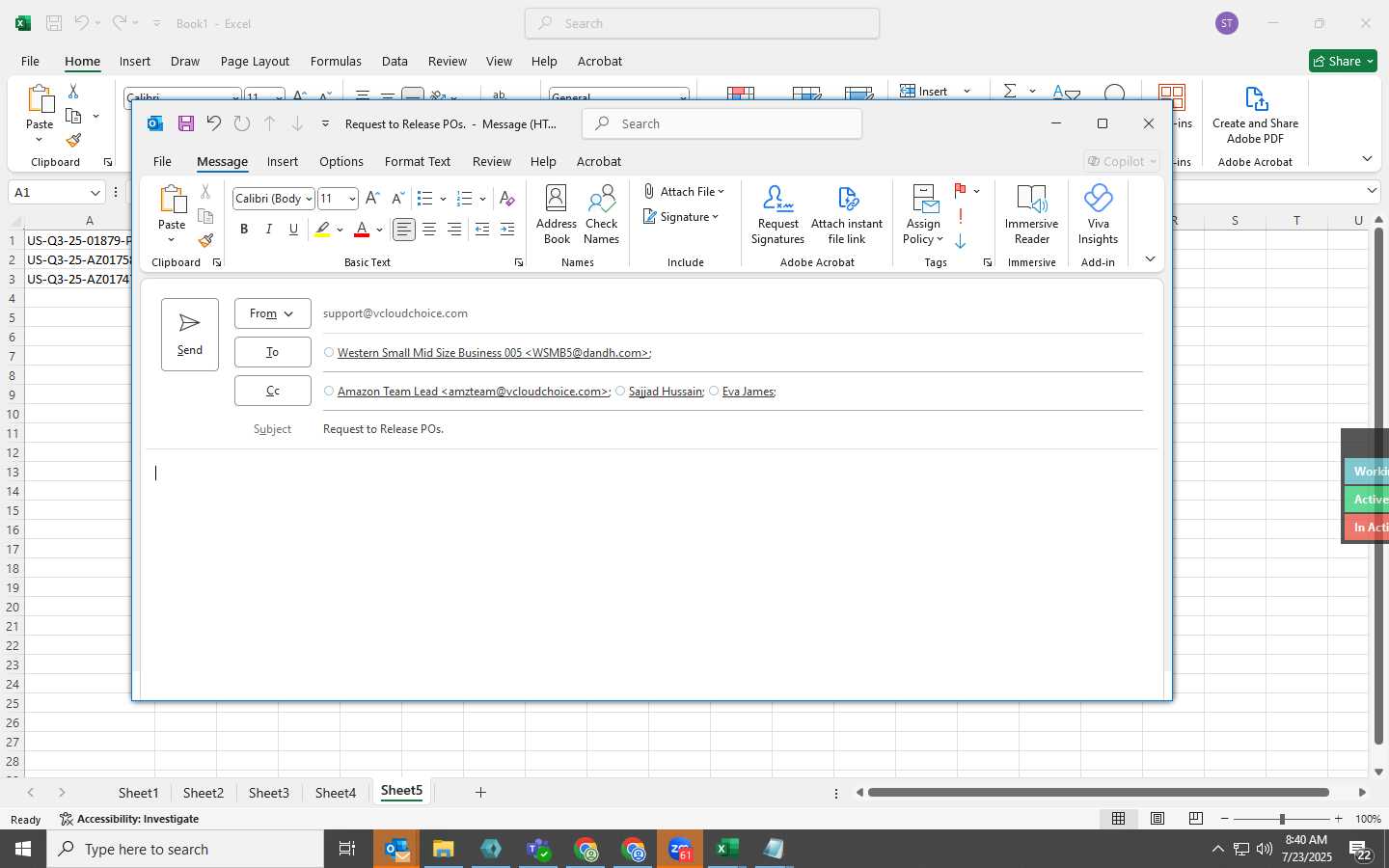
Task: Increase indent in message
Action: pos(507,230)
